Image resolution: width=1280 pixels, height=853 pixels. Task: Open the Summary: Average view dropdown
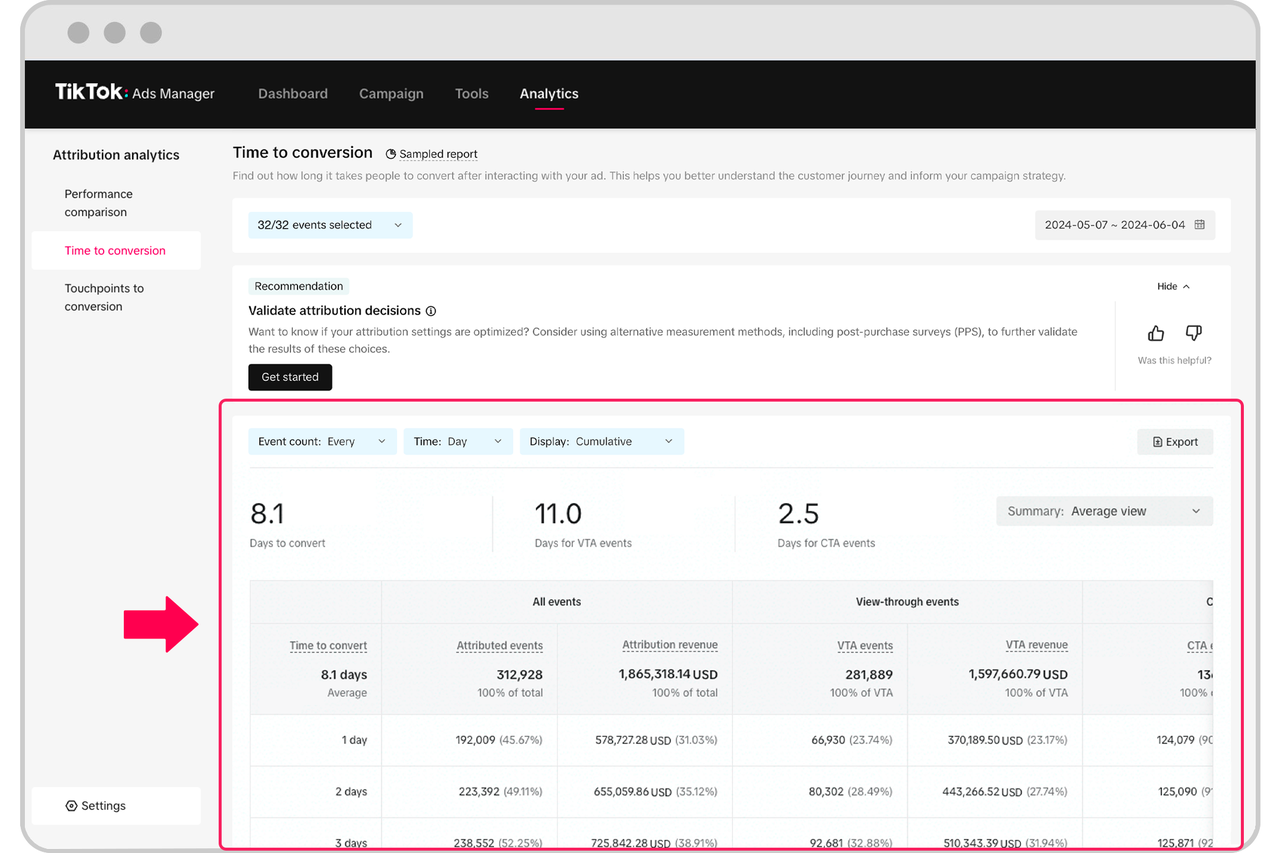(1105, 511)
